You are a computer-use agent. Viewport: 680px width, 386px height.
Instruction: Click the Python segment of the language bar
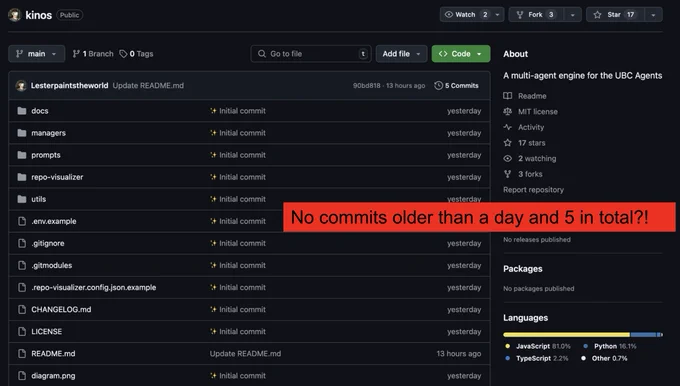point(643,334)
